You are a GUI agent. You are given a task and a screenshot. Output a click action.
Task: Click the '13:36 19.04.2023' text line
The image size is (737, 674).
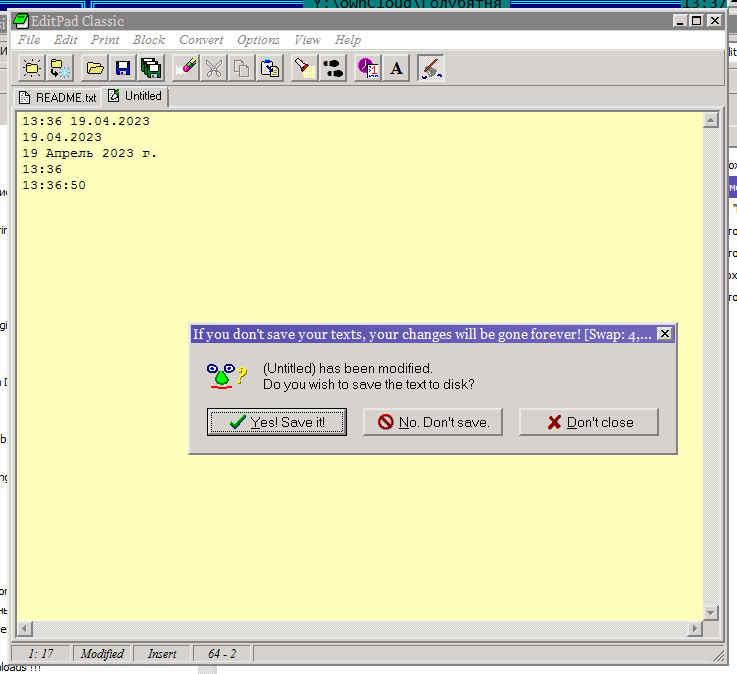click(86, 121)
